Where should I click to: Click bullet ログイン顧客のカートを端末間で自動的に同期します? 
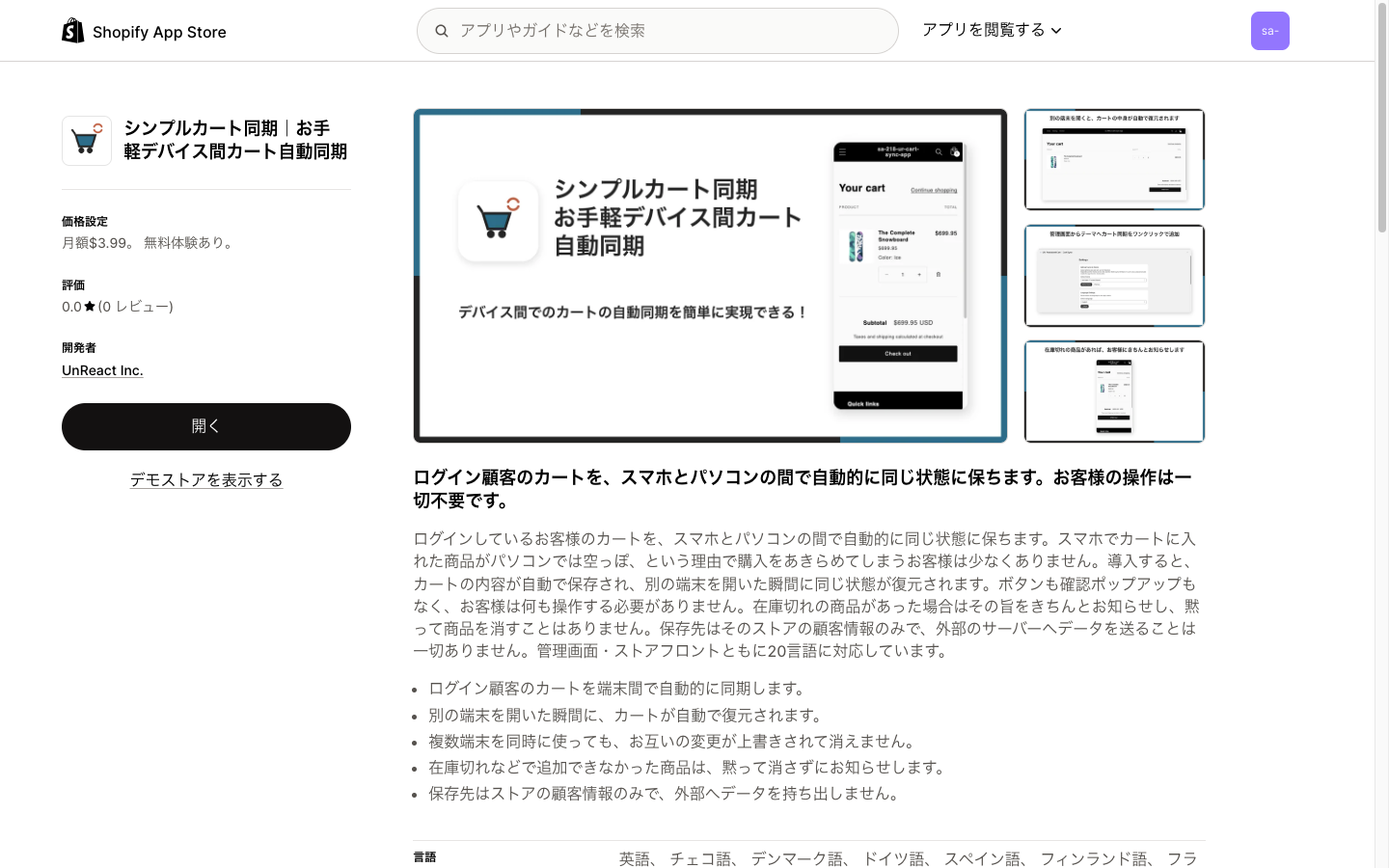pos(618,689)
